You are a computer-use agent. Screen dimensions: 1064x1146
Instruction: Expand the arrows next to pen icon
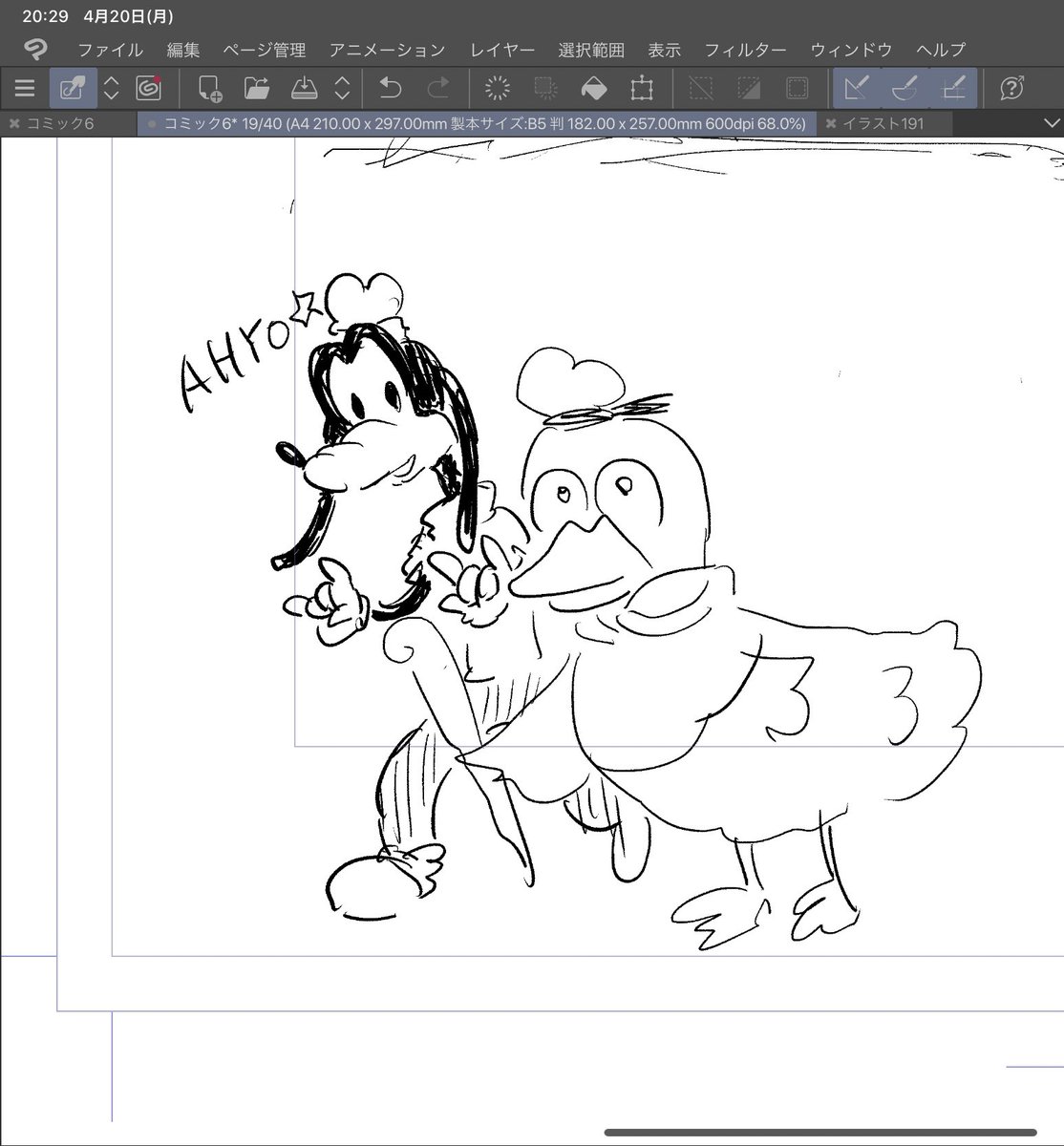111,89
